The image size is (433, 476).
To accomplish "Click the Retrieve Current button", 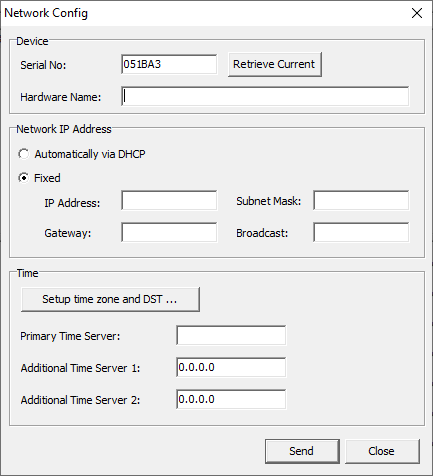I will pos(275,64).
